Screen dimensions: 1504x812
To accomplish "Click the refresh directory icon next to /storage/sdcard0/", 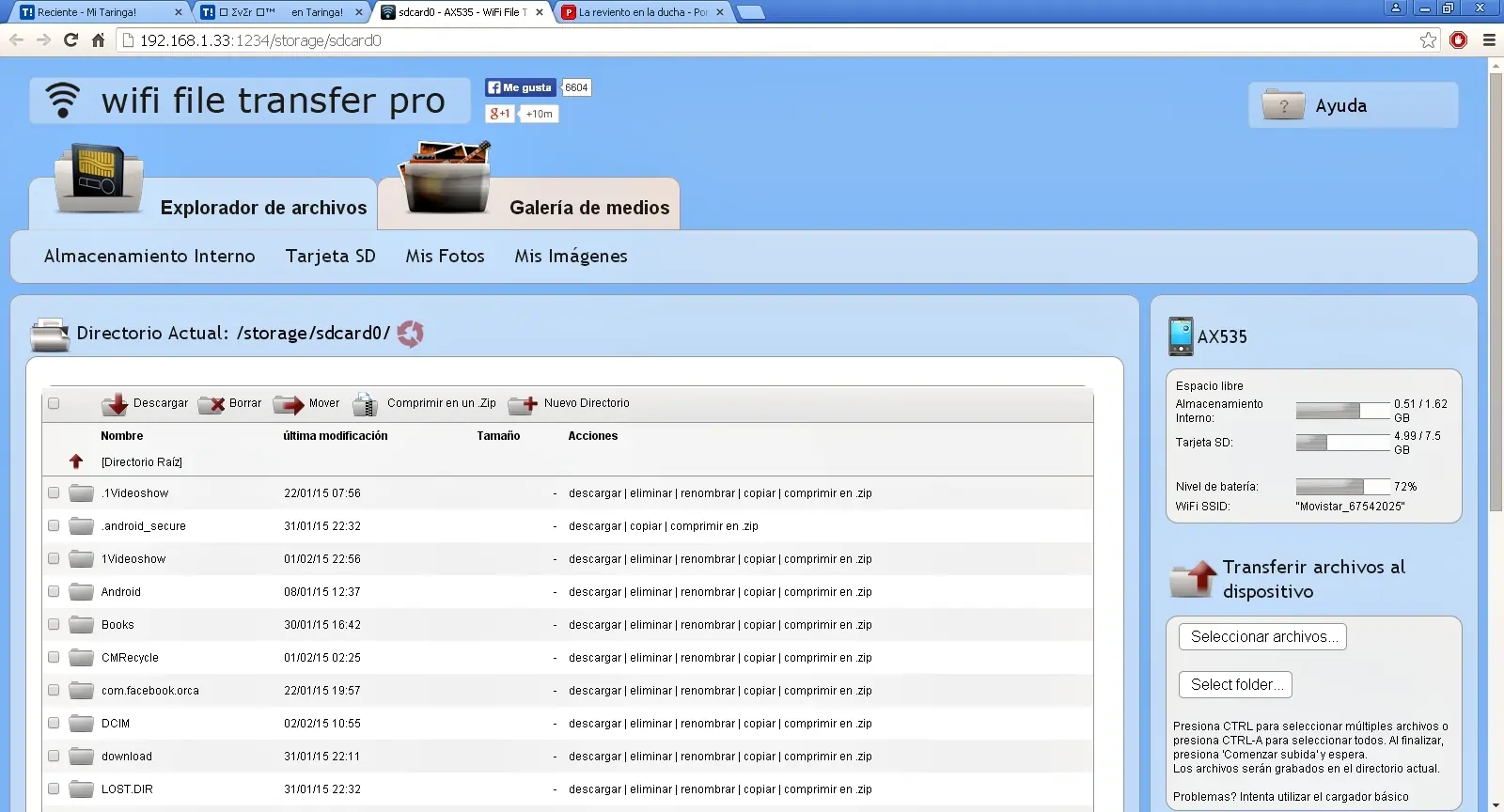I will coord(410,334).
